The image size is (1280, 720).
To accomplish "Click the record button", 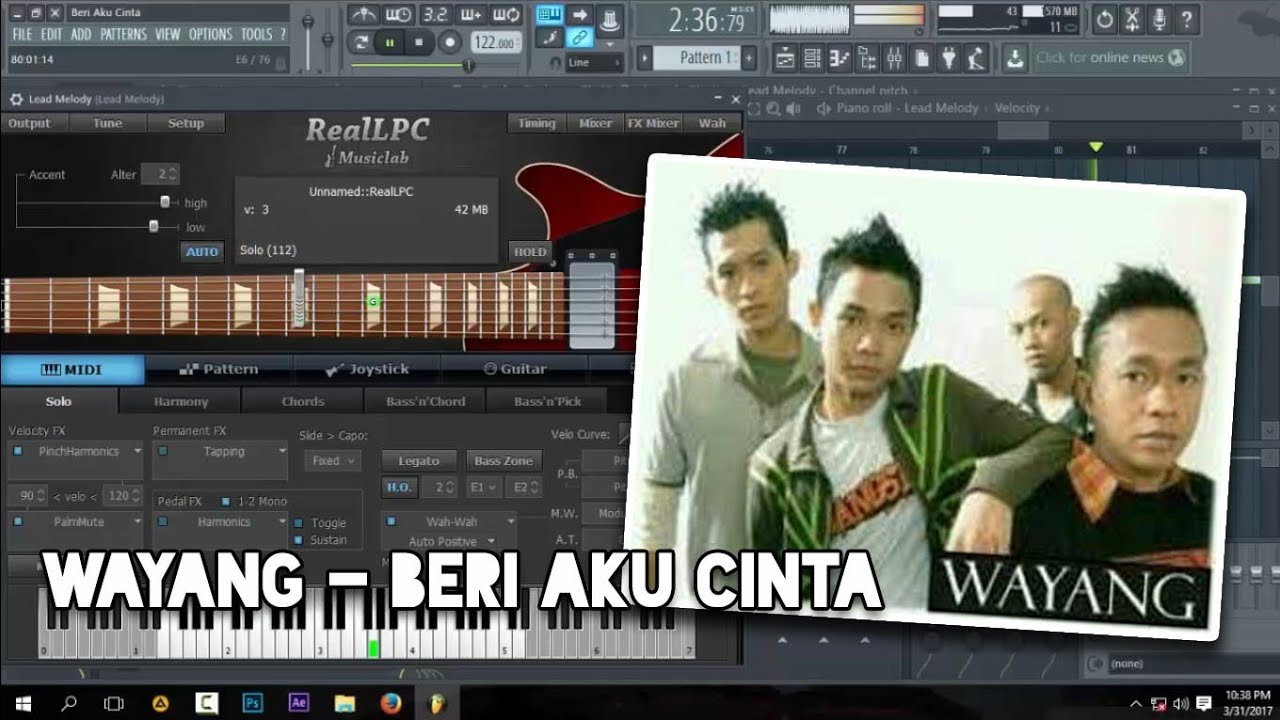I will [x=450, y=42].
